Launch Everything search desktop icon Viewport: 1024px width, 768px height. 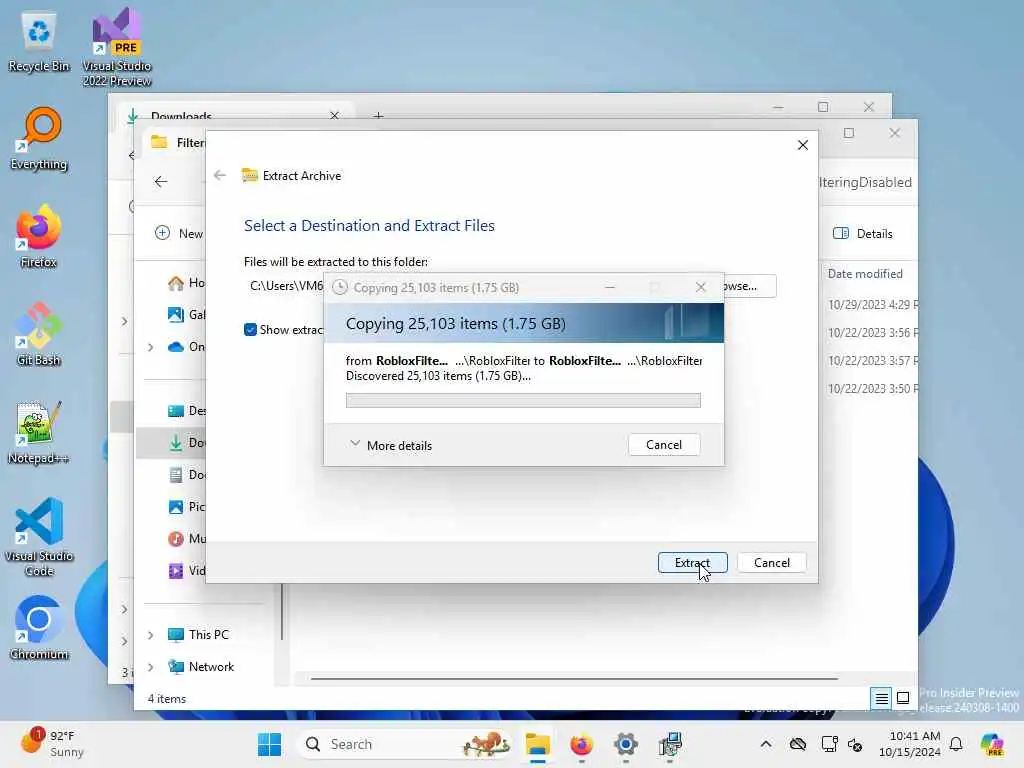pyautogui.click(x=39, y=138)
